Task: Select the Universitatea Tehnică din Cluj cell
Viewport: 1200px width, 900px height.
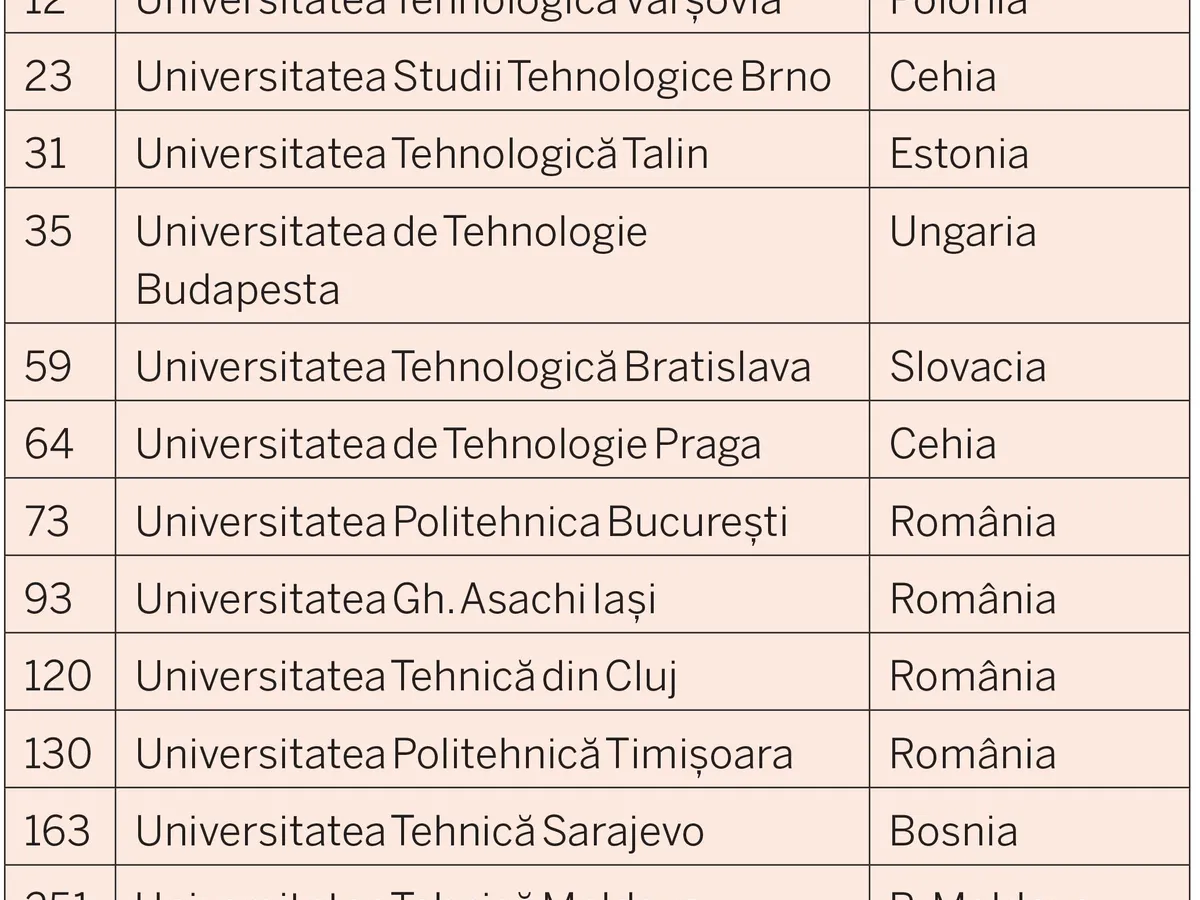Action: click(x=406, y=677)
